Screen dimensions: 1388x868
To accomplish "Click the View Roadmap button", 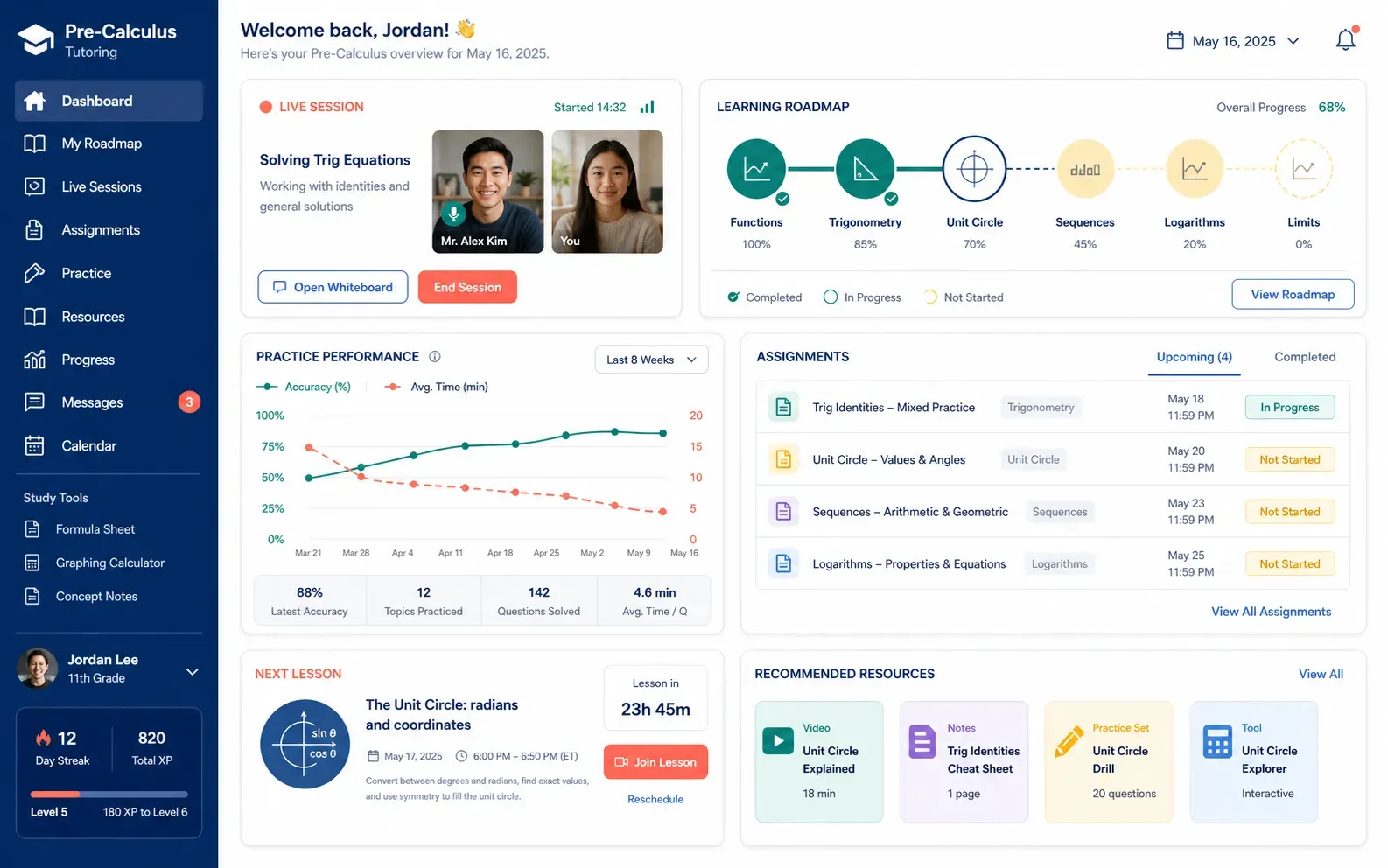I will coord(1293,294).
